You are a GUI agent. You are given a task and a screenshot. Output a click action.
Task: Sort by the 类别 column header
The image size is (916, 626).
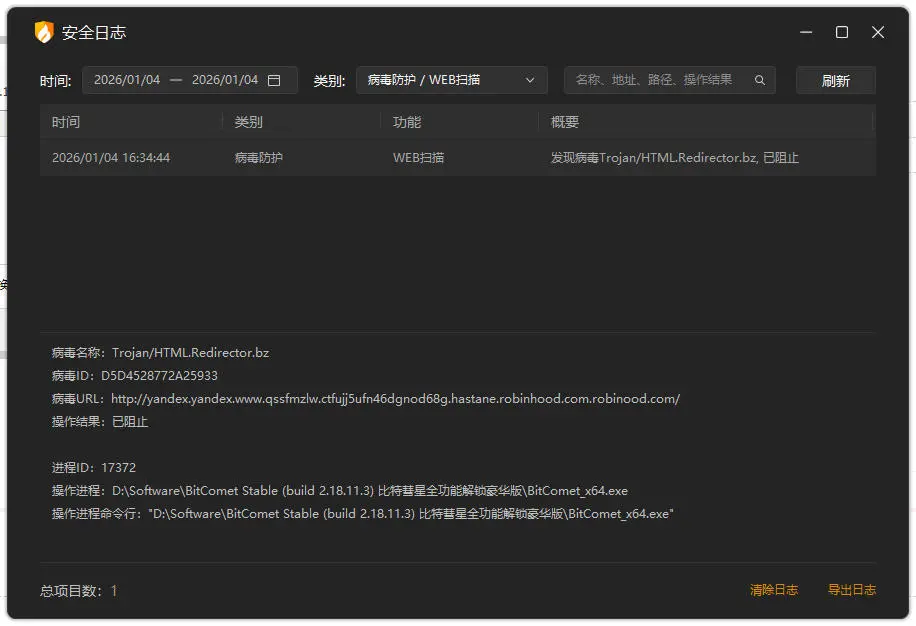[x=249, y=122]
